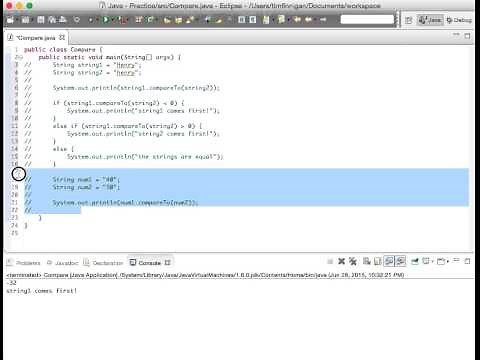Click the Open Perspective icon
The width and height of the screenshot is (480, 360).
[408, 20]
